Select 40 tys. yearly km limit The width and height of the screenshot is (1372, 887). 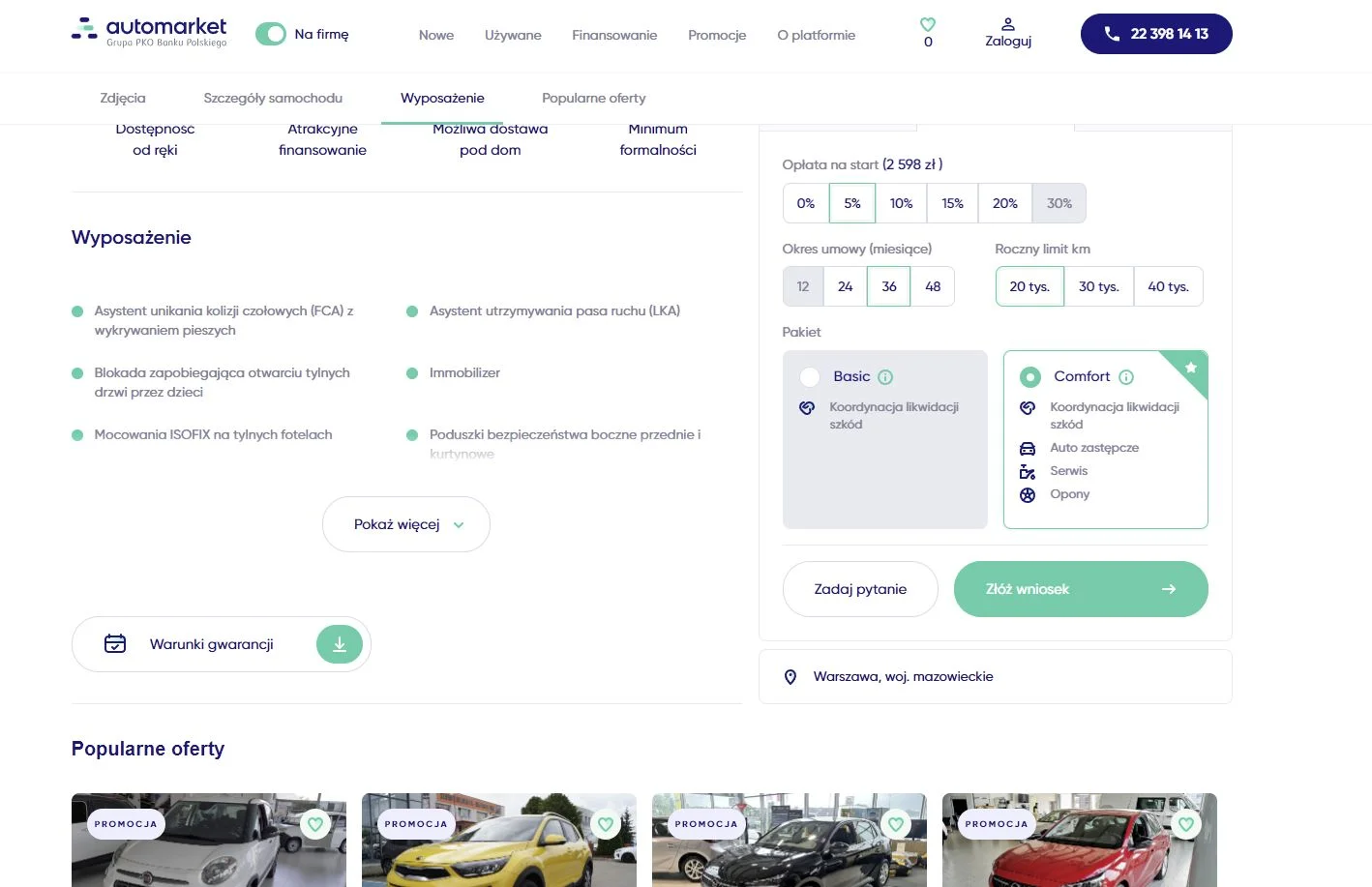[1169, 286]
